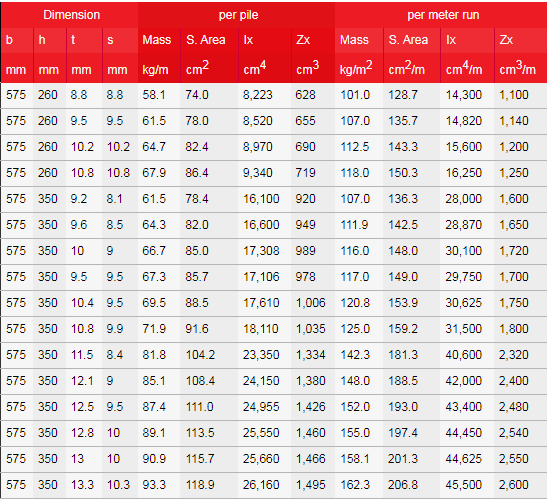Select the S. Area value 104.2

[200, 355]
